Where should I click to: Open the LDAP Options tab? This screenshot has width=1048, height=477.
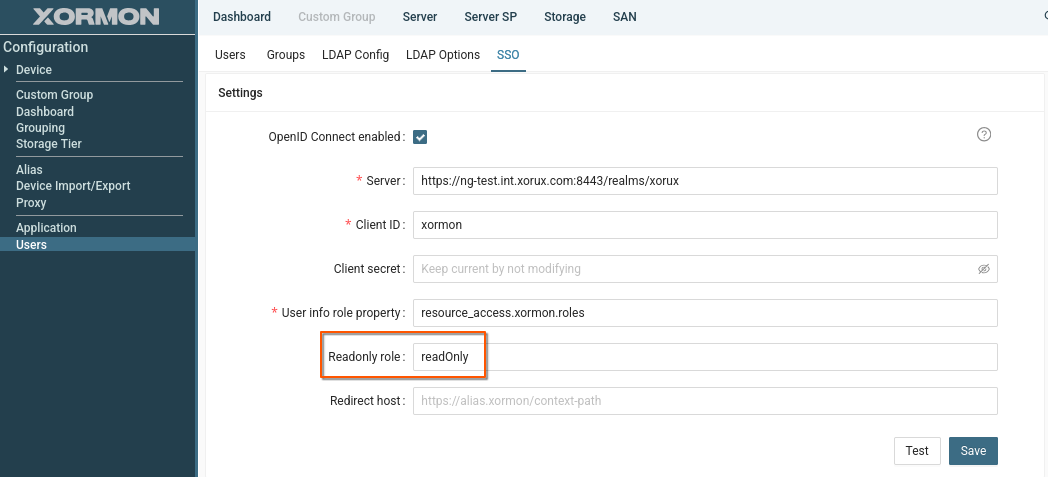click(x=443, y=55)
